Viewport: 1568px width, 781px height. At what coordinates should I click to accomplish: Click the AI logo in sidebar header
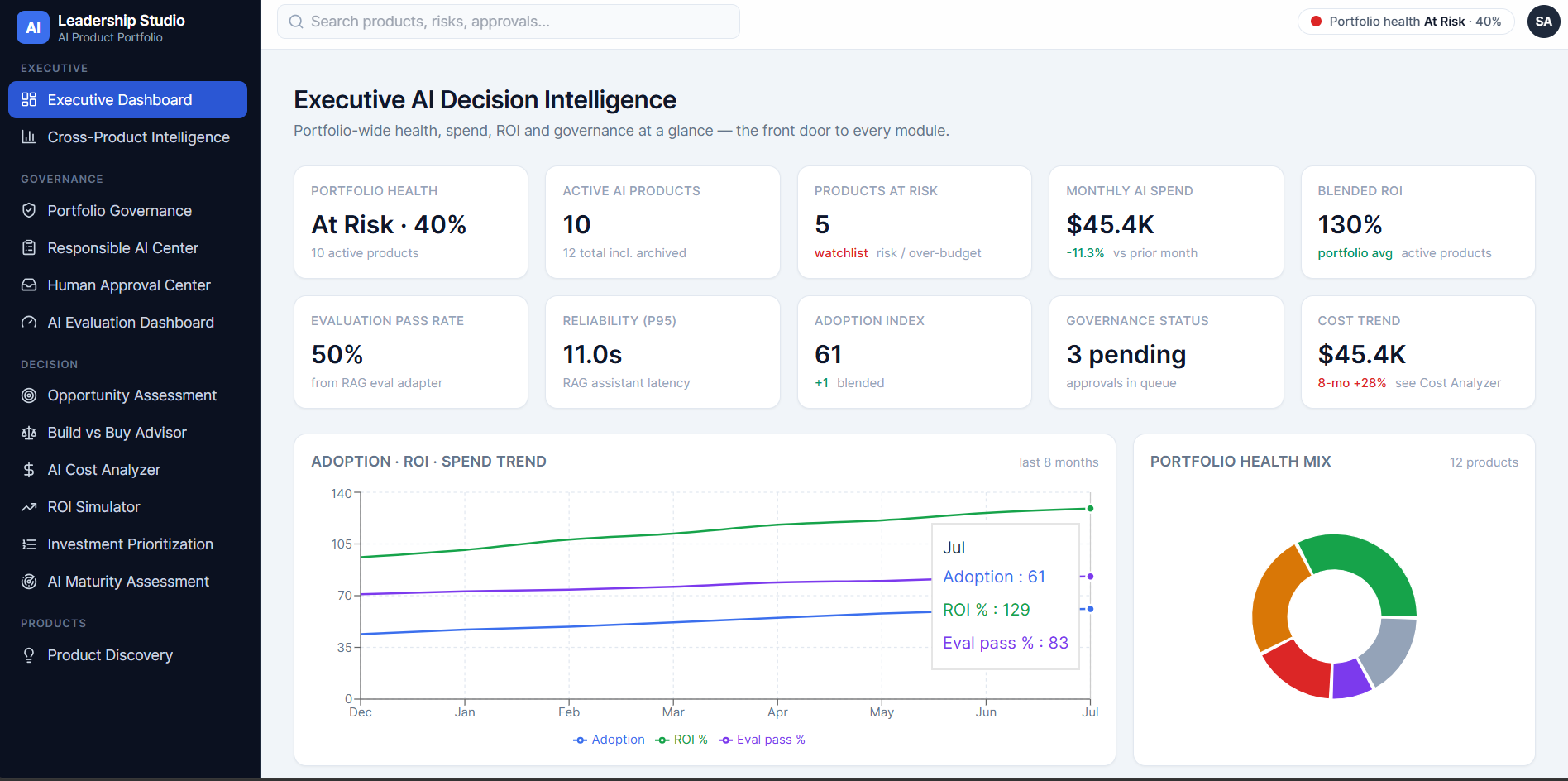tap(33, 27)
